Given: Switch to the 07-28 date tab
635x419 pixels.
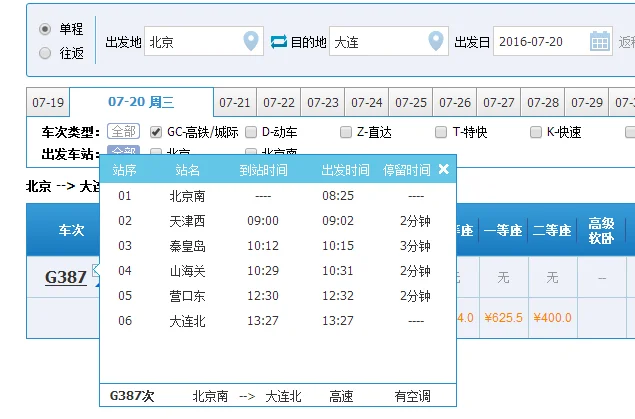Looking at the screenshot, I should pos(543,102).
